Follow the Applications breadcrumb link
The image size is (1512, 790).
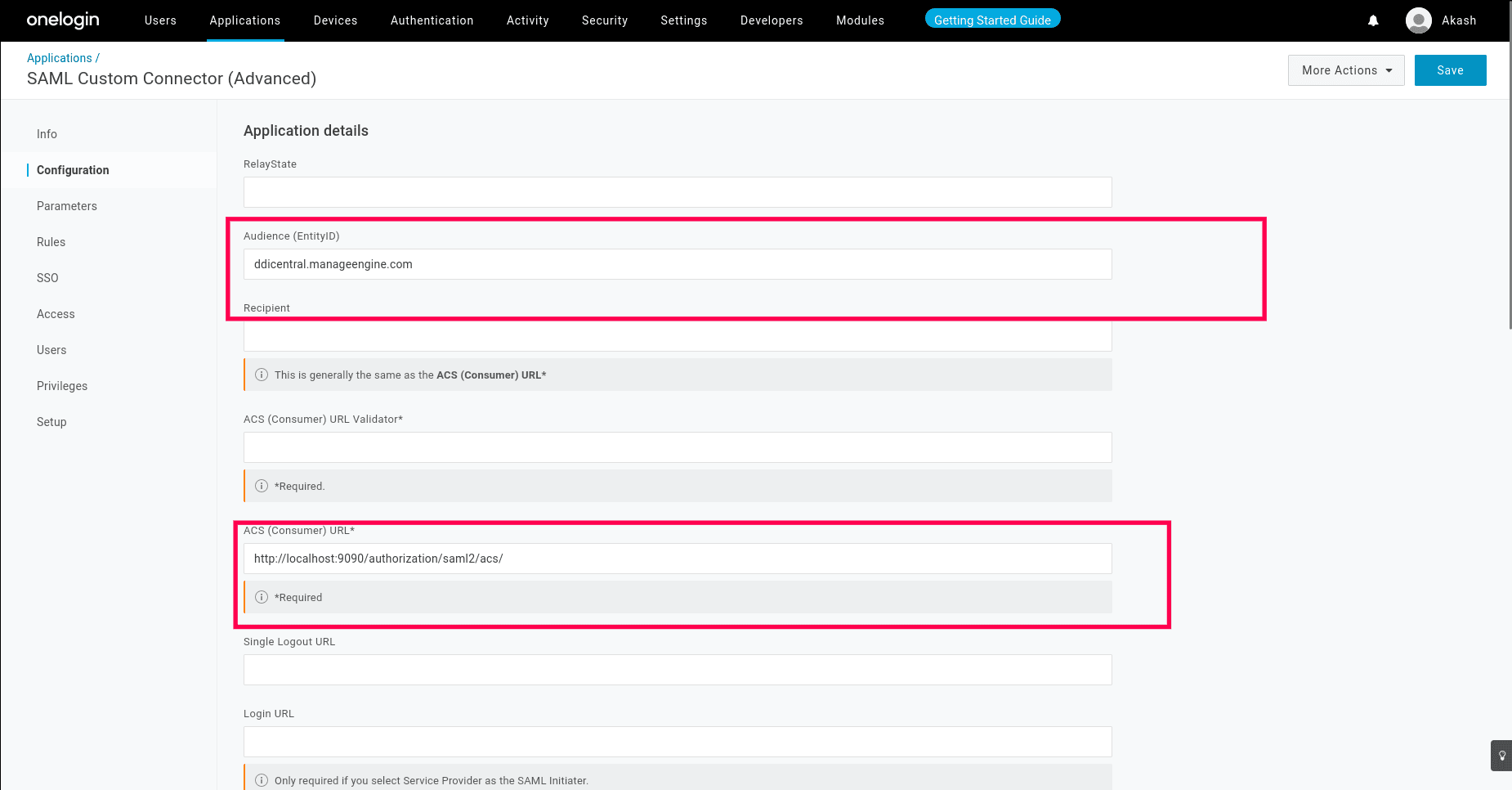coord(60,57)
